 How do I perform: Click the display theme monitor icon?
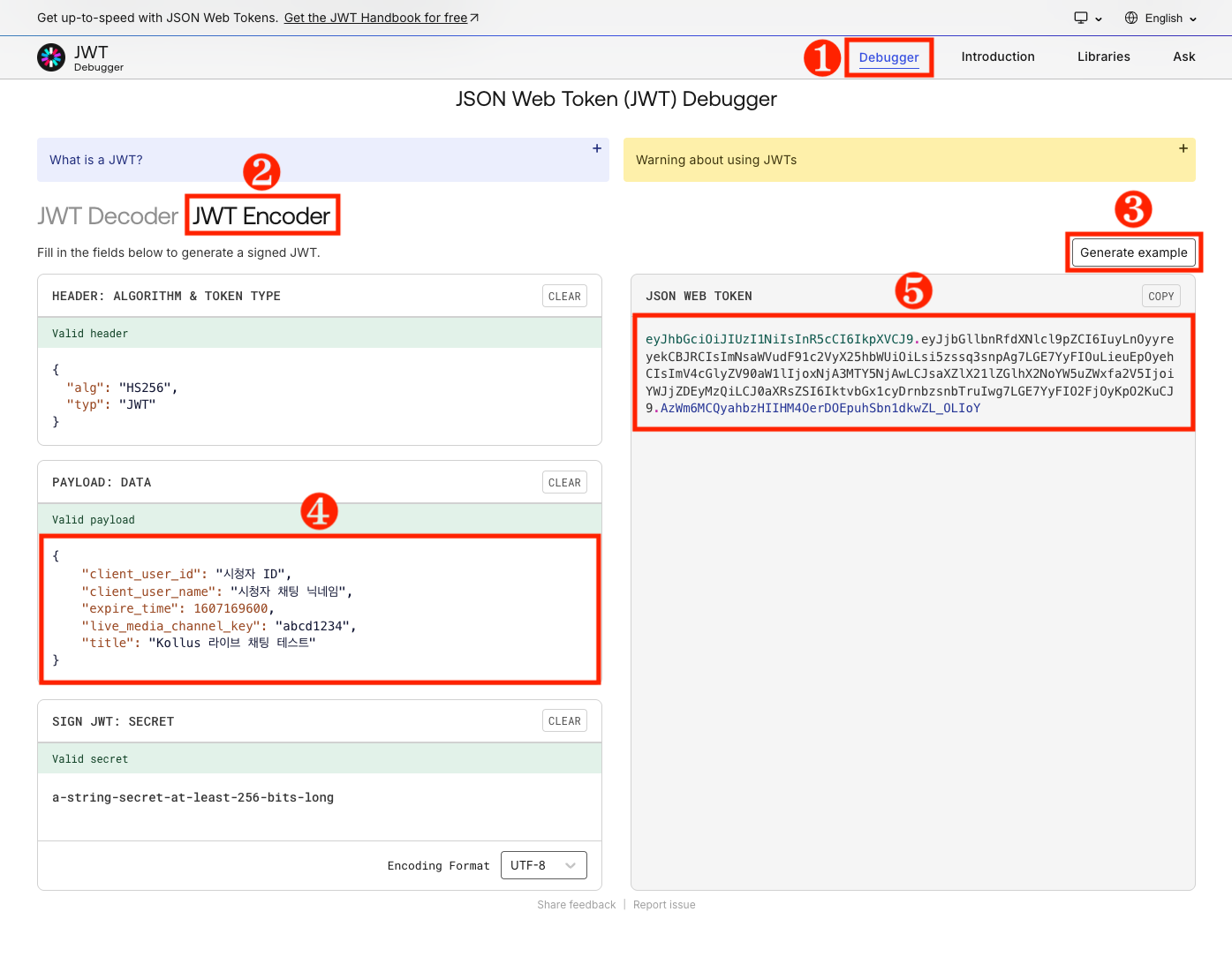[1083, 18]
